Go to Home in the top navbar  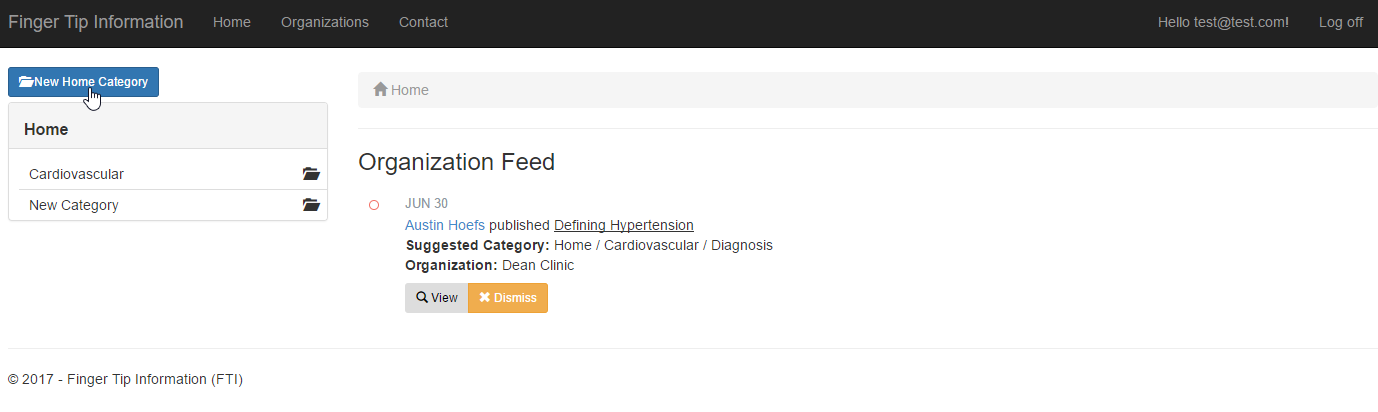tap(232, 22)
